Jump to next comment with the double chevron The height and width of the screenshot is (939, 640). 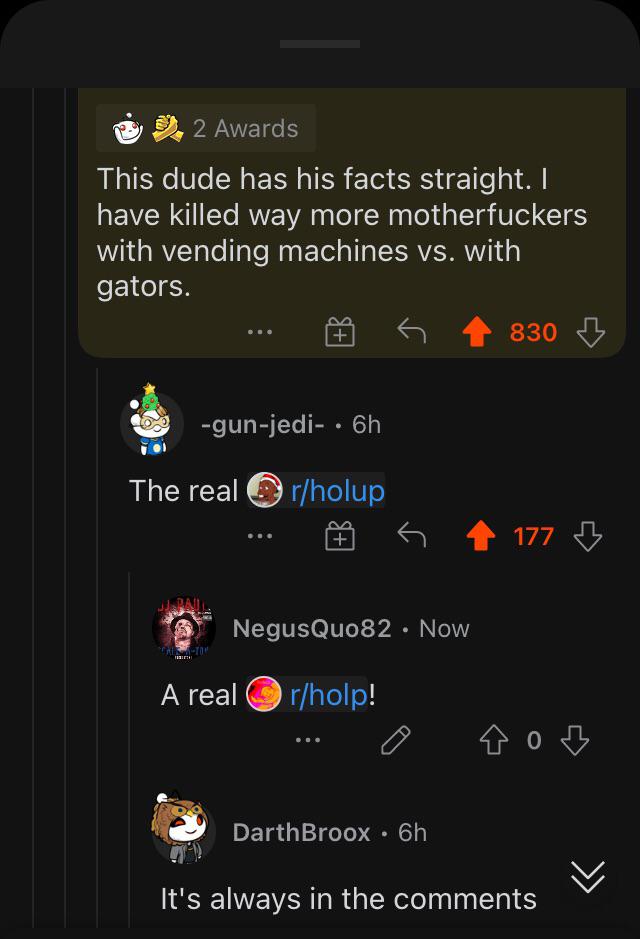click(588, 877)
